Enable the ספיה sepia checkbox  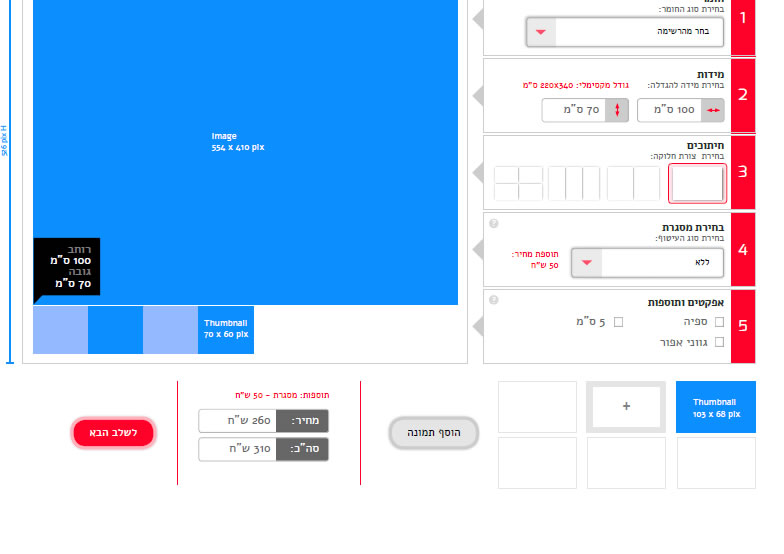(720, 322)
